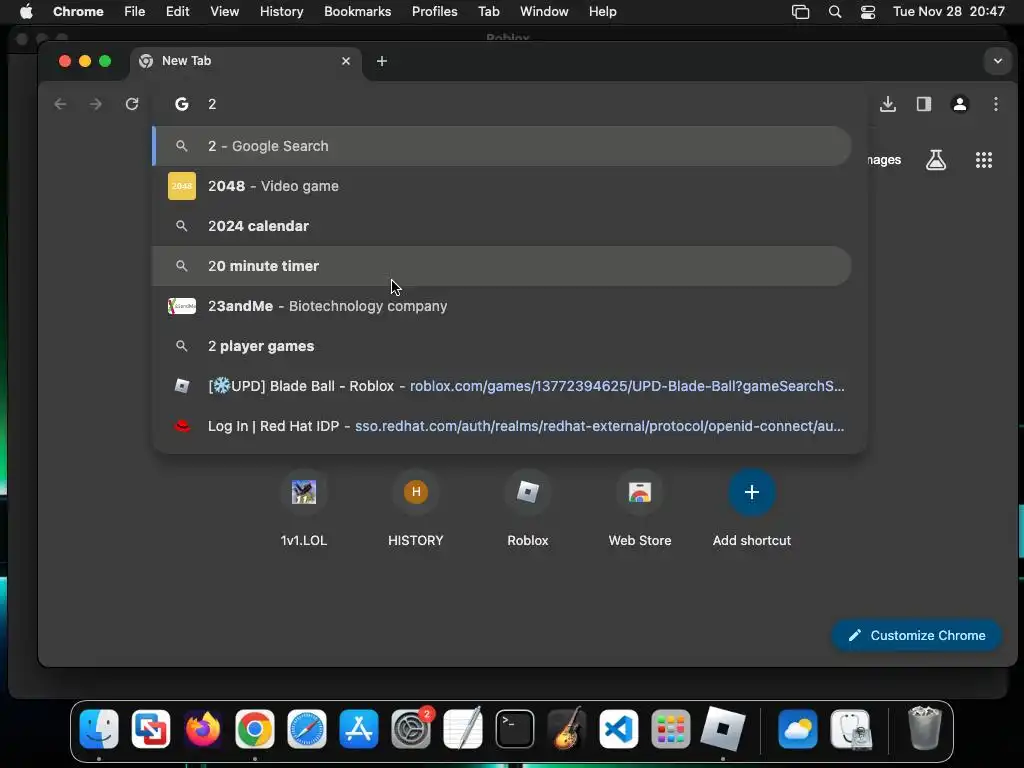The image size is (1024, 768).
Task: Click the address bar input showing 2
Action: tap(509, 104)
